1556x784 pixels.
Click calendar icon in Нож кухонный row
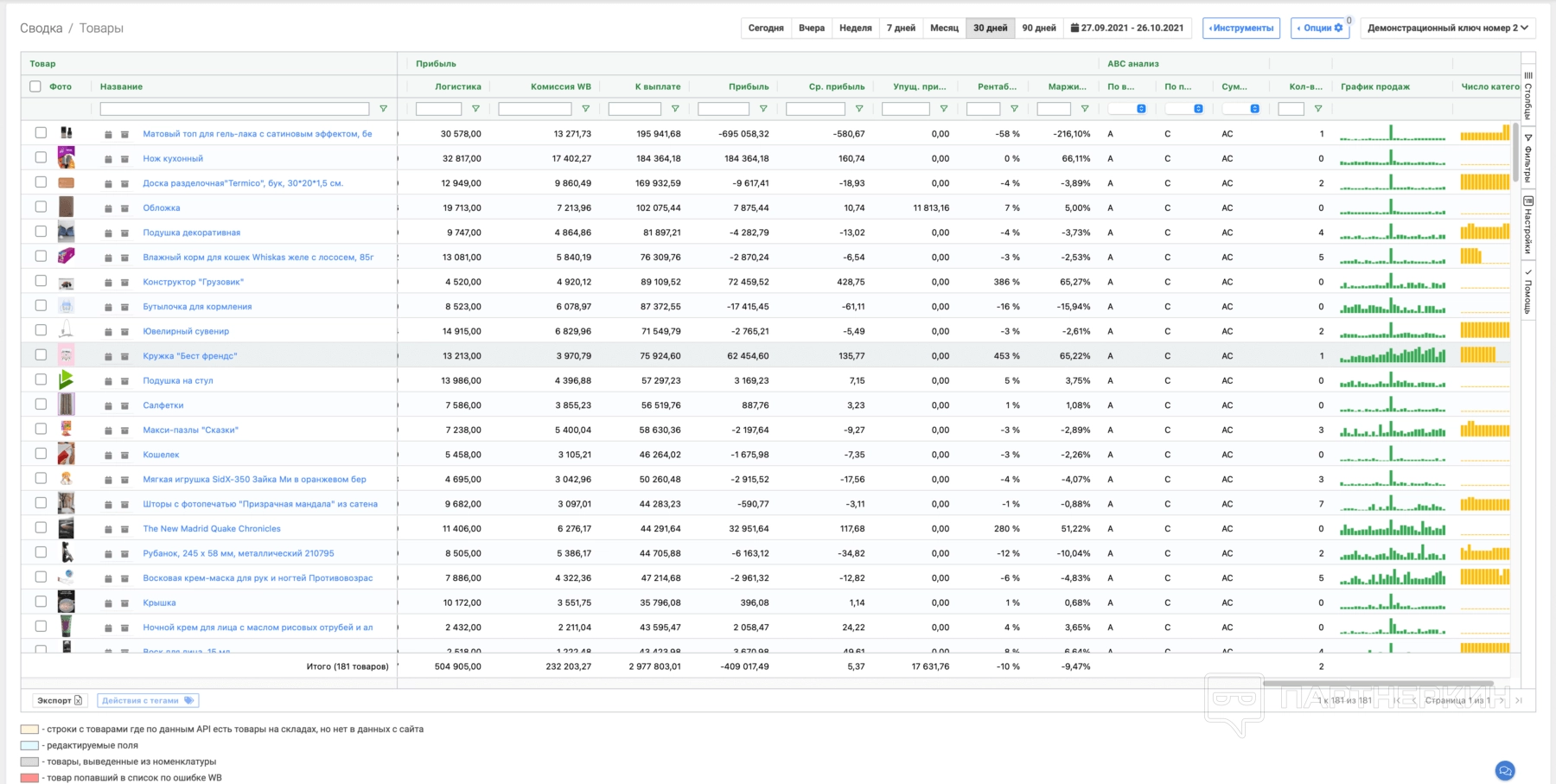click(108, 159)
